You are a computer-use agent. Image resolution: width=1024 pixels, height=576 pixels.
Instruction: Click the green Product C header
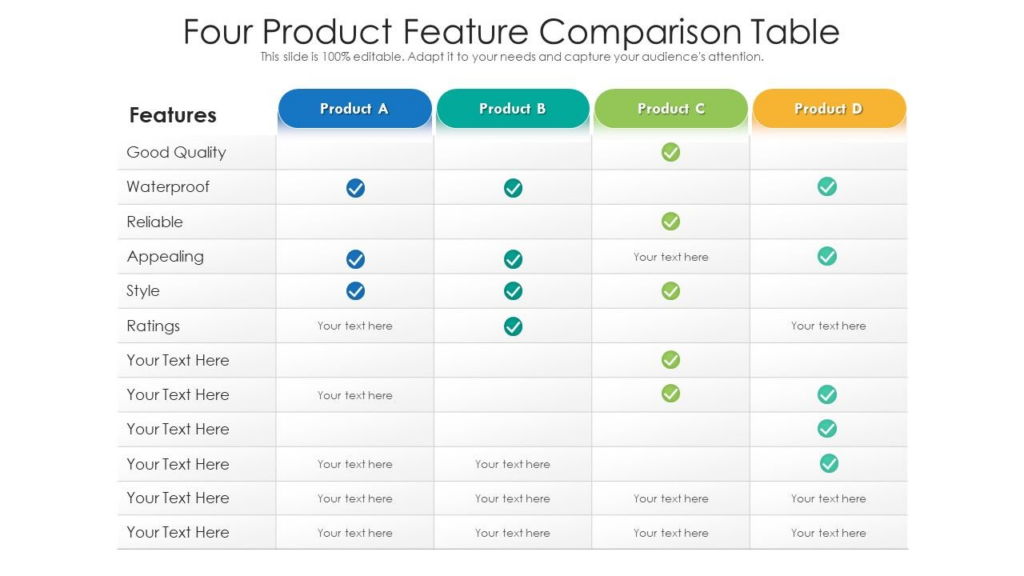671,108
